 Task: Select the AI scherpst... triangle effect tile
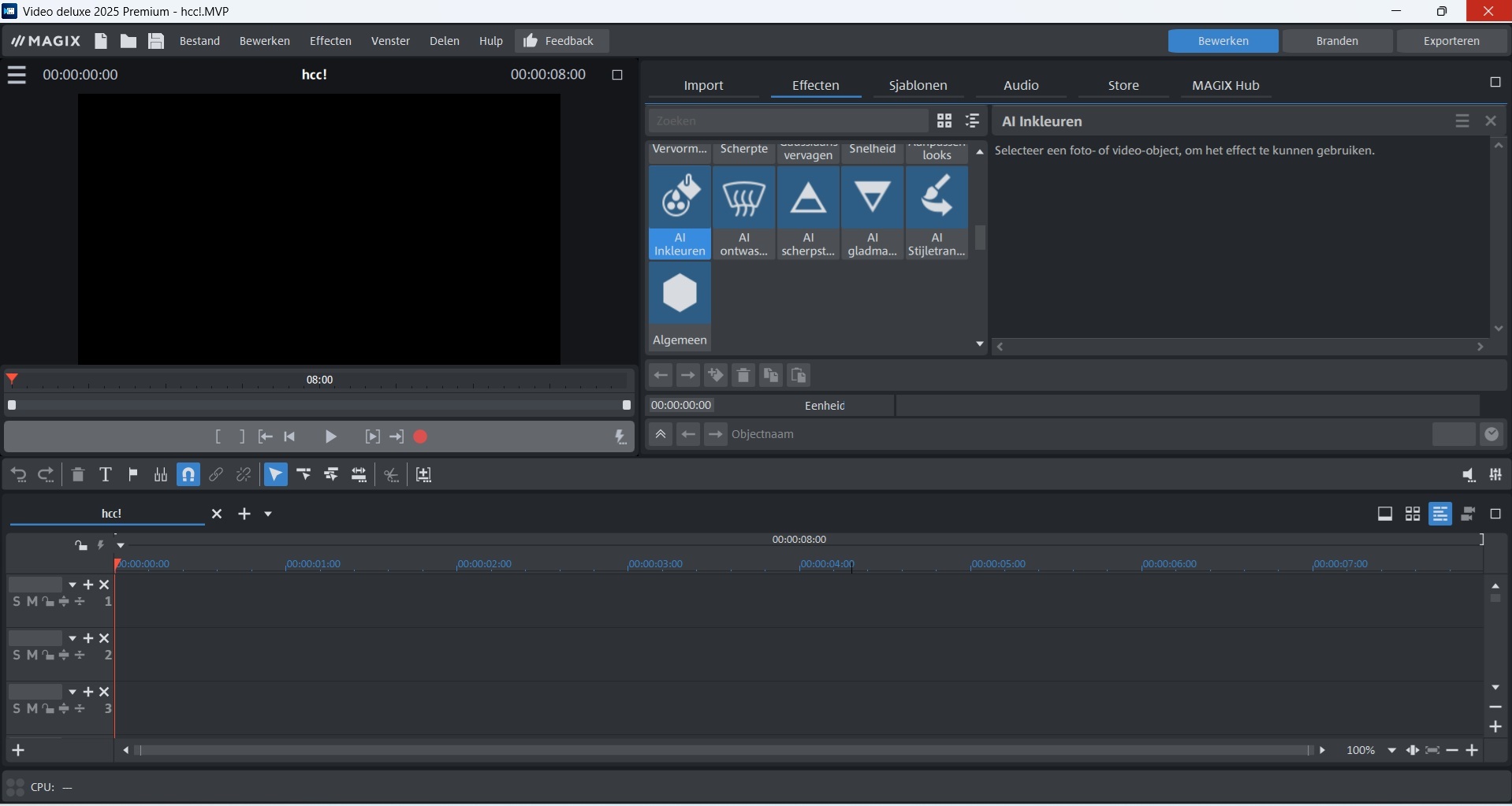(808, 213)
